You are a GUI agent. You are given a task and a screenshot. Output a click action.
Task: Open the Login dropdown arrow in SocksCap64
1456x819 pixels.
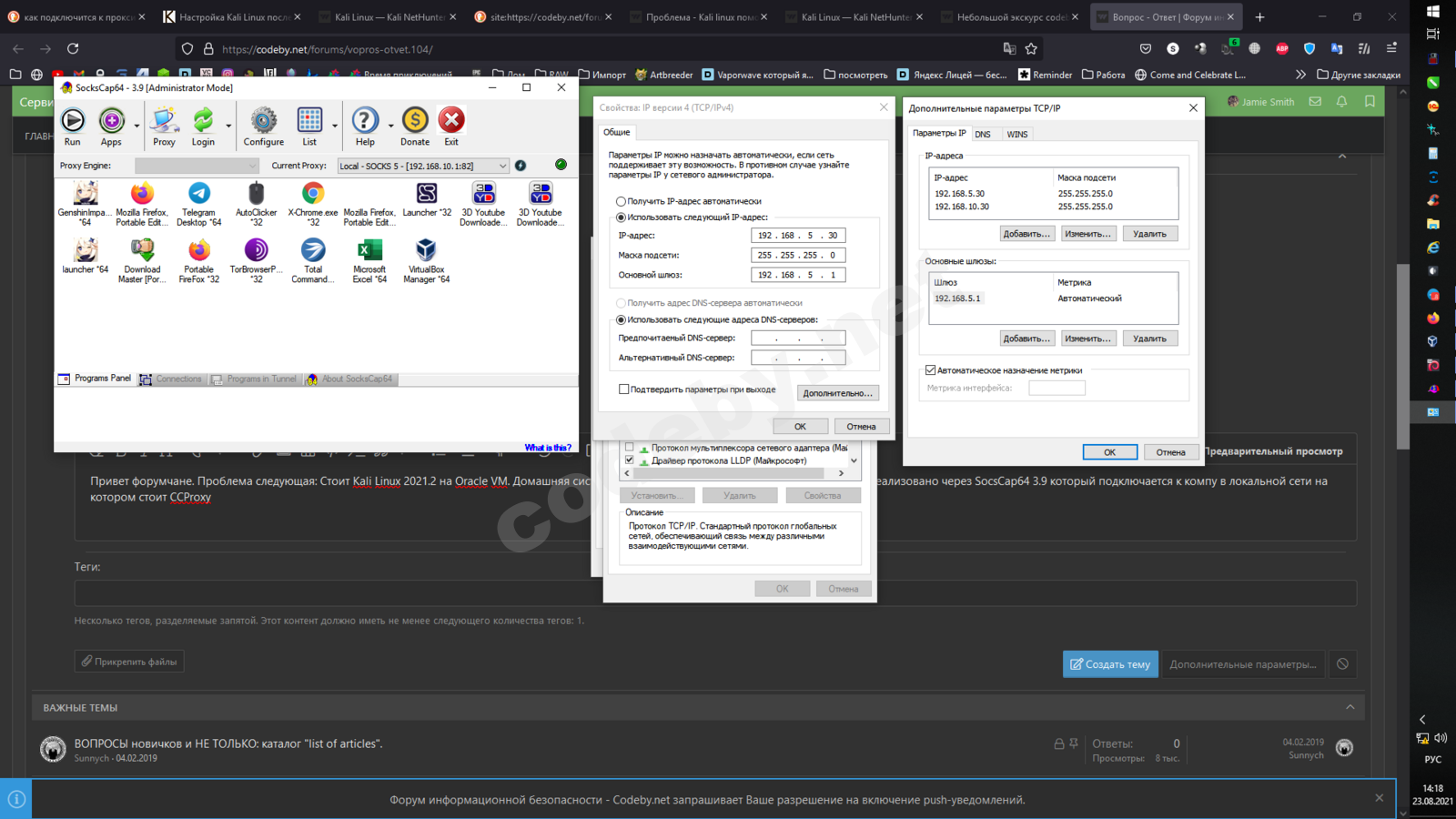tap(228, 126)
